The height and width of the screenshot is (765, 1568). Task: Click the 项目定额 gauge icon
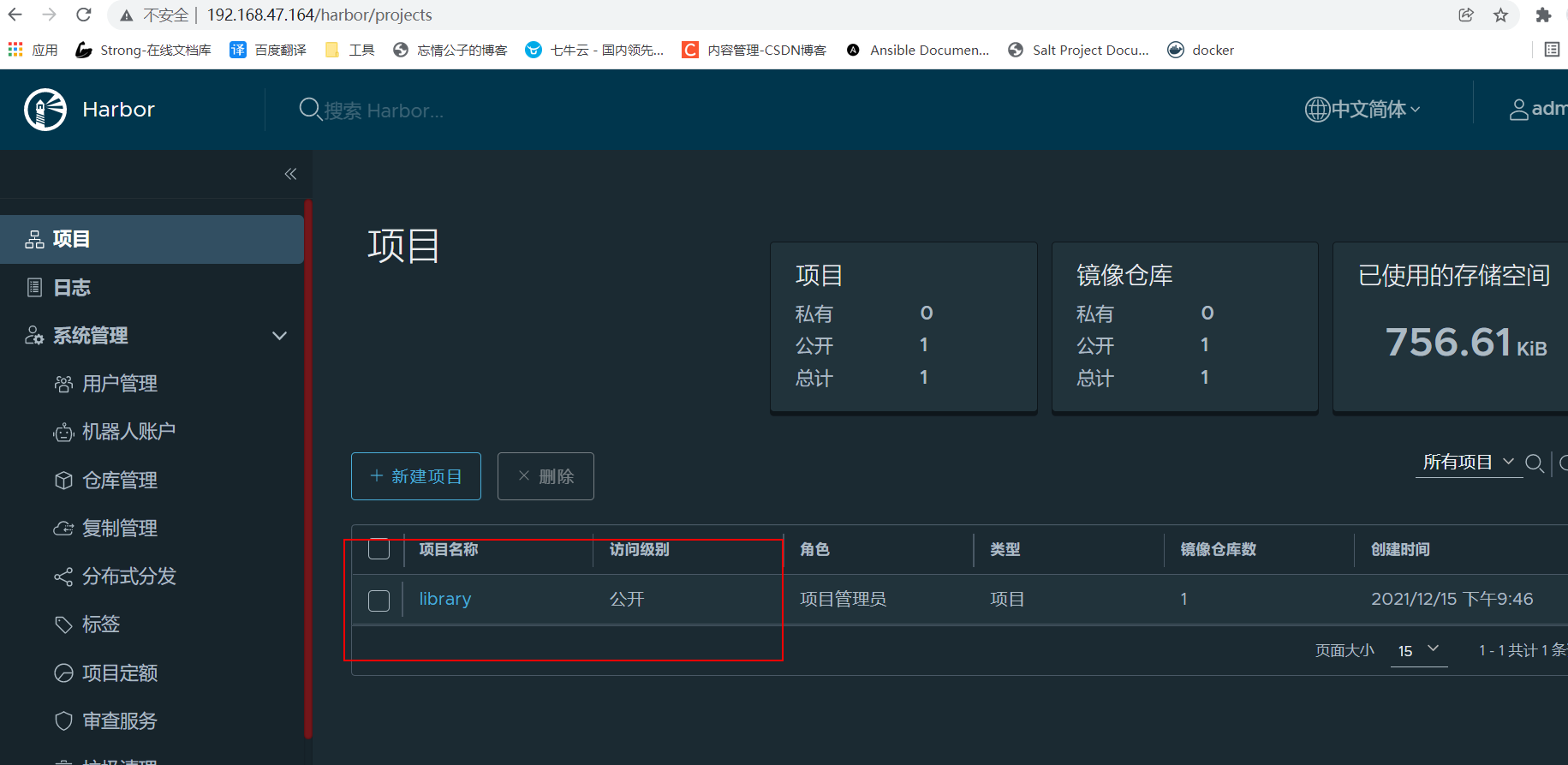(63, 673)
